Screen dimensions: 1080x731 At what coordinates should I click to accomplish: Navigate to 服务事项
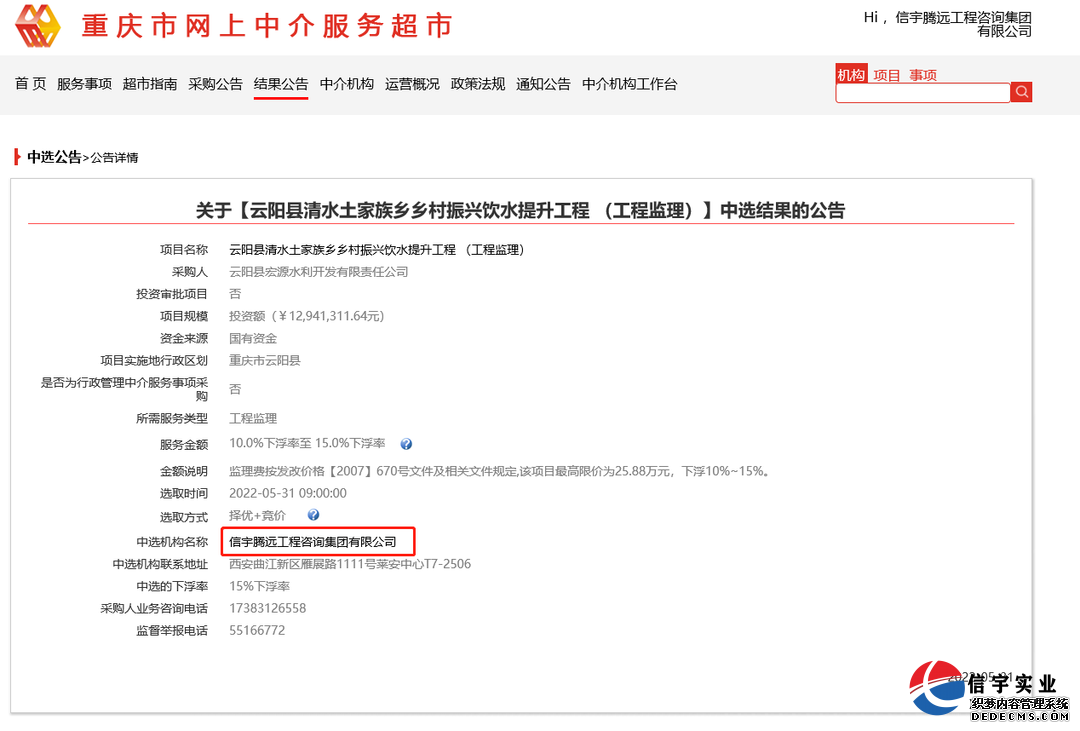tap(84, 85)
